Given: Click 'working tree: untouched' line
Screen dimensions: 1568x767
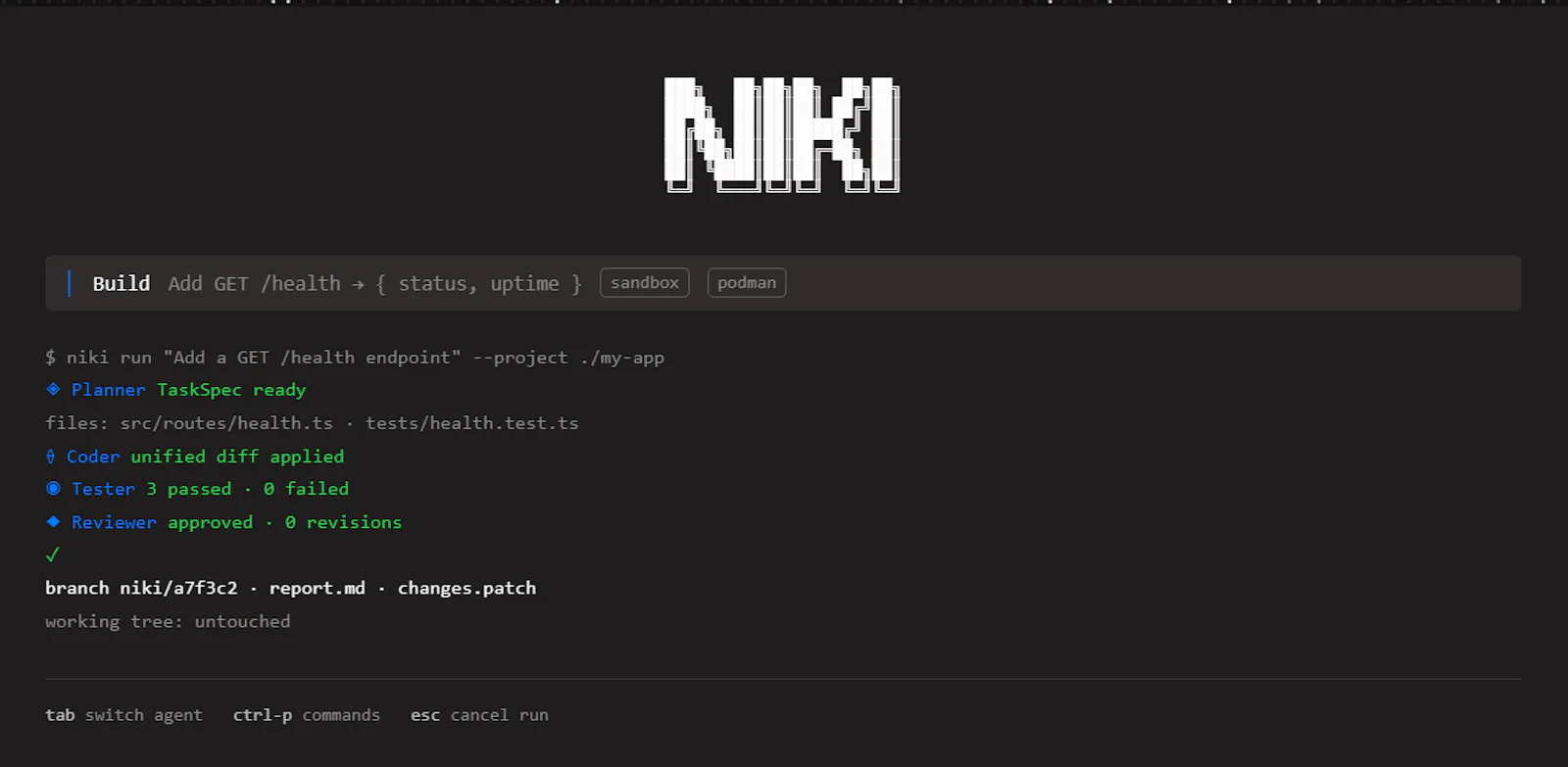Looking at the screenshot, I should point(168,621).
